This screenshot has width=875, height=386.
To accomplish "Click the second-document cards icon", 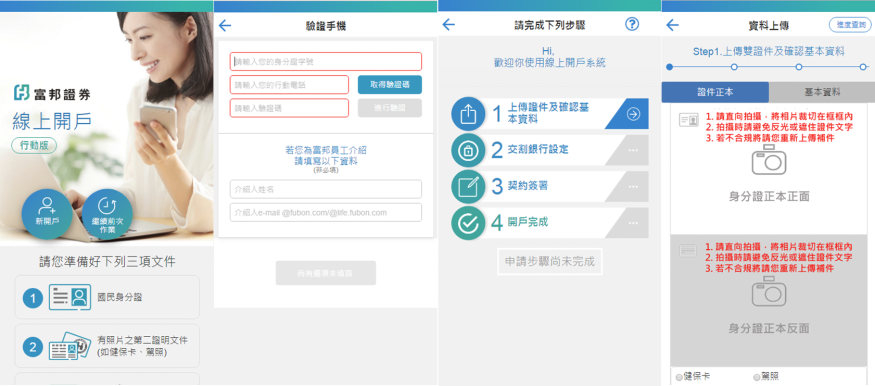I will coord(70,346).
